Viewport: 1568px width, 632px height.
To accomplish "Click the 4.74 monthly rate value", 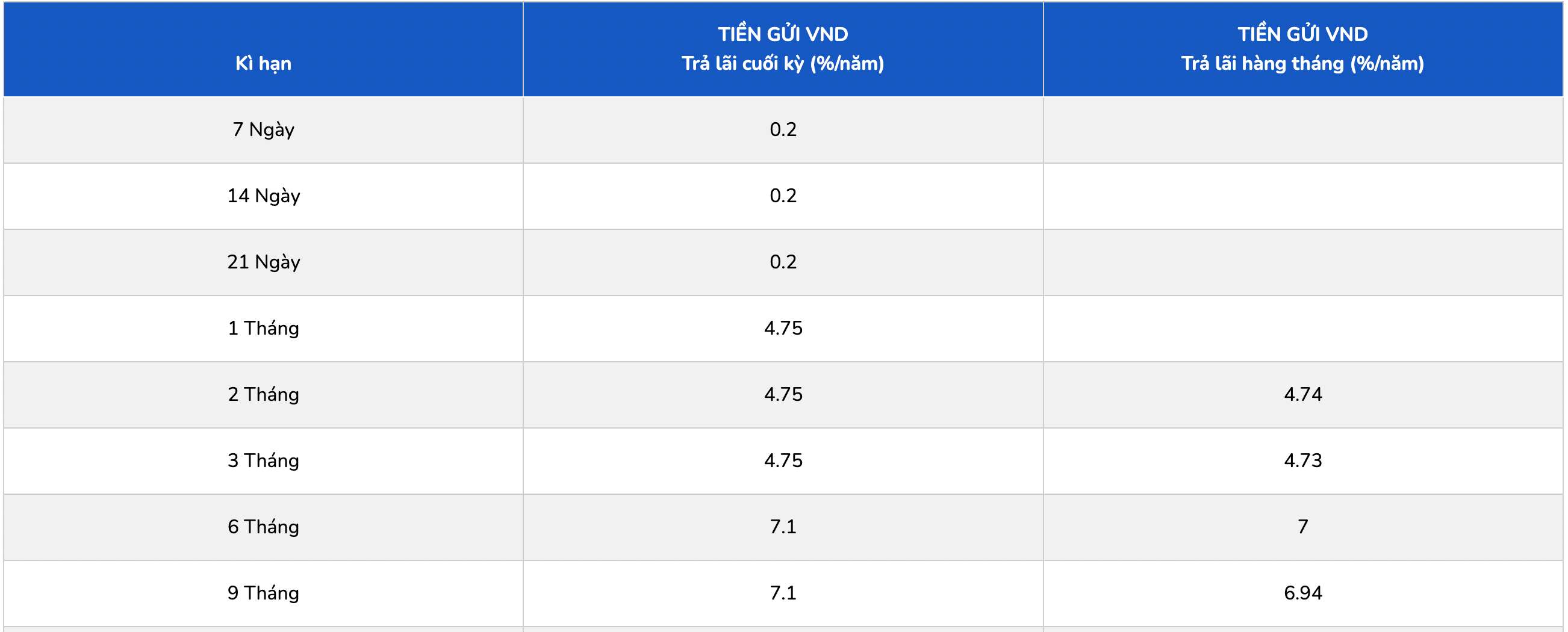I will [1302, 395].
